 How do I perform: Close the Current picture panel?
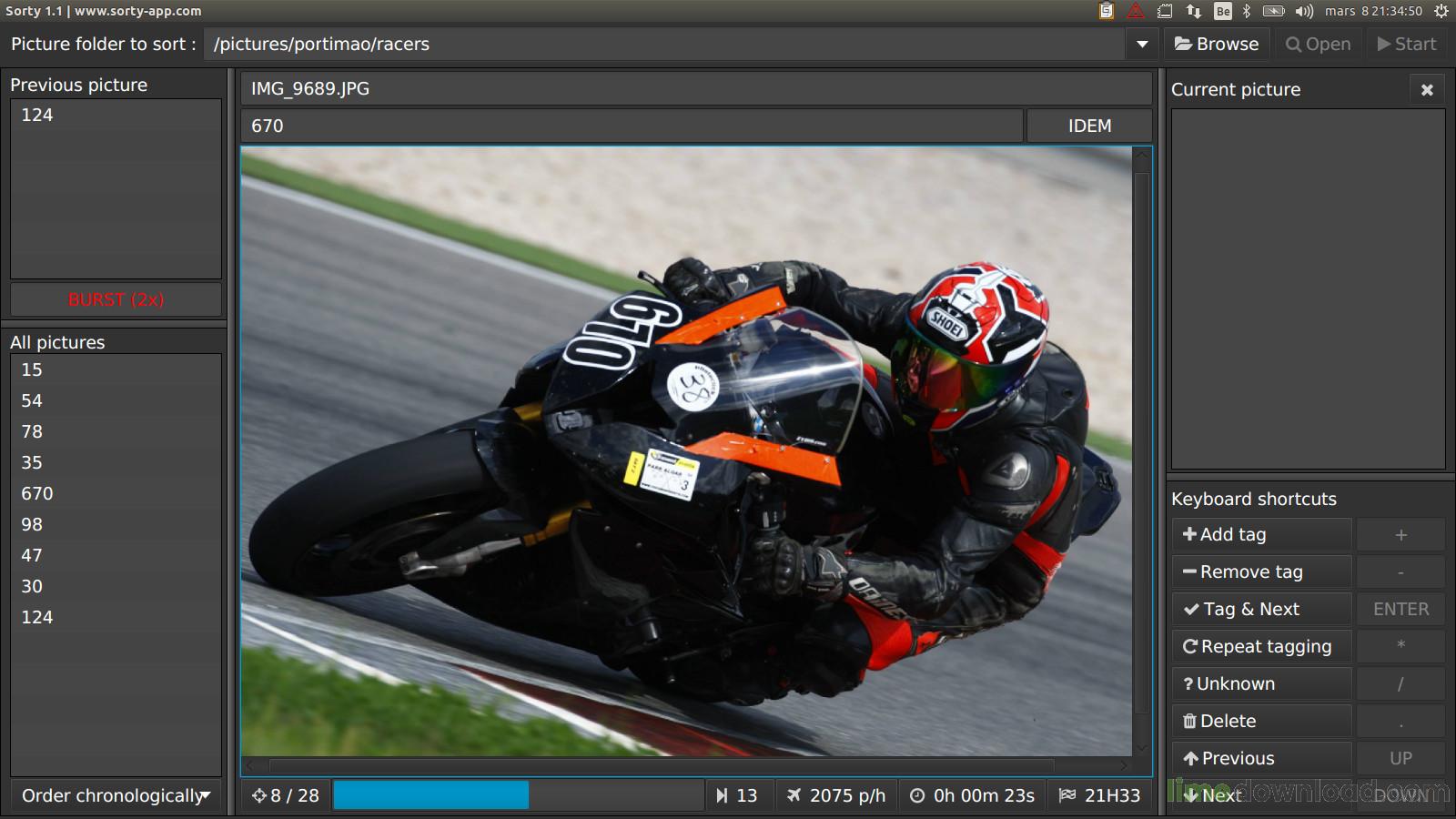coord(1427,89)
